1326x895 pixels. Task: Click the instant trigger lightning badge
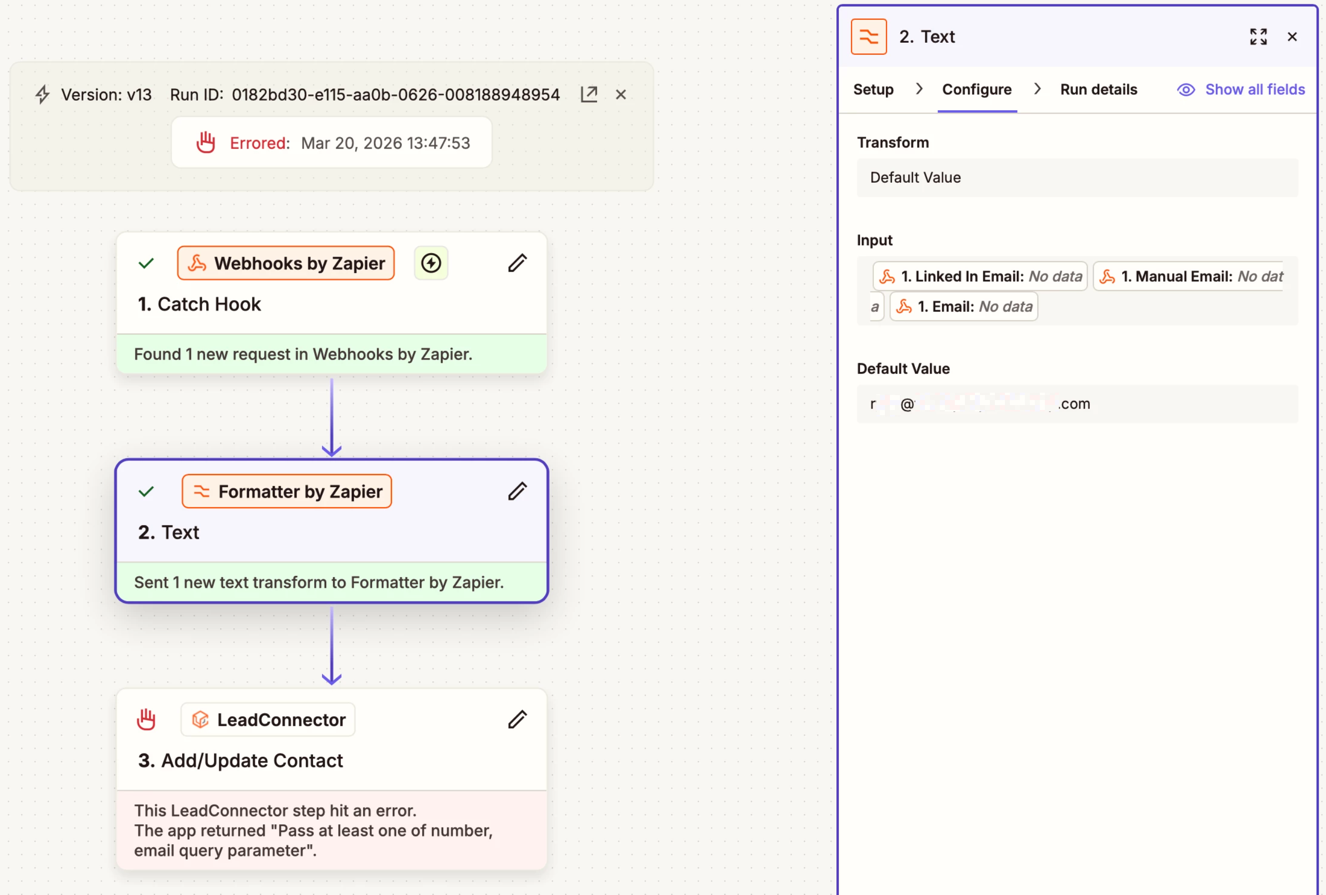(x=431, y=263)
